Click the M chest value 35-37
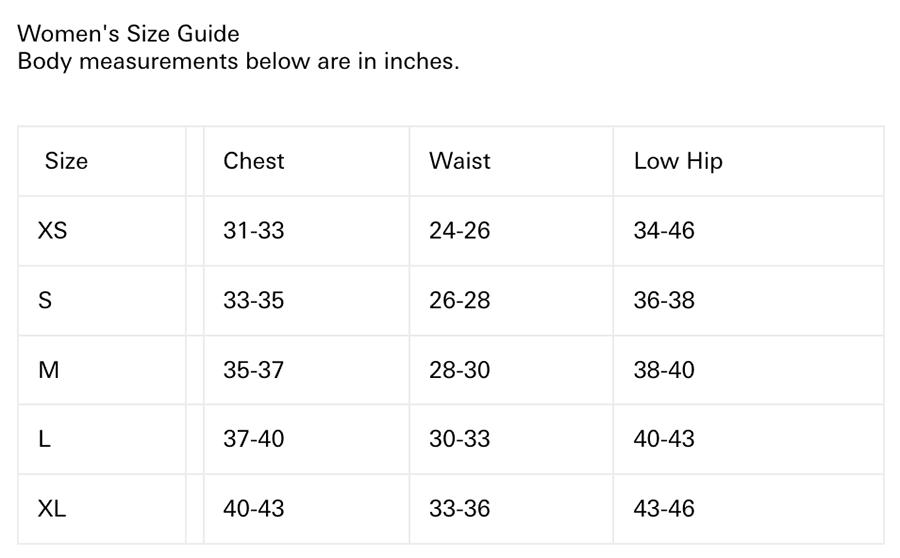Screen dimensions: 900x558 point(254,370)
